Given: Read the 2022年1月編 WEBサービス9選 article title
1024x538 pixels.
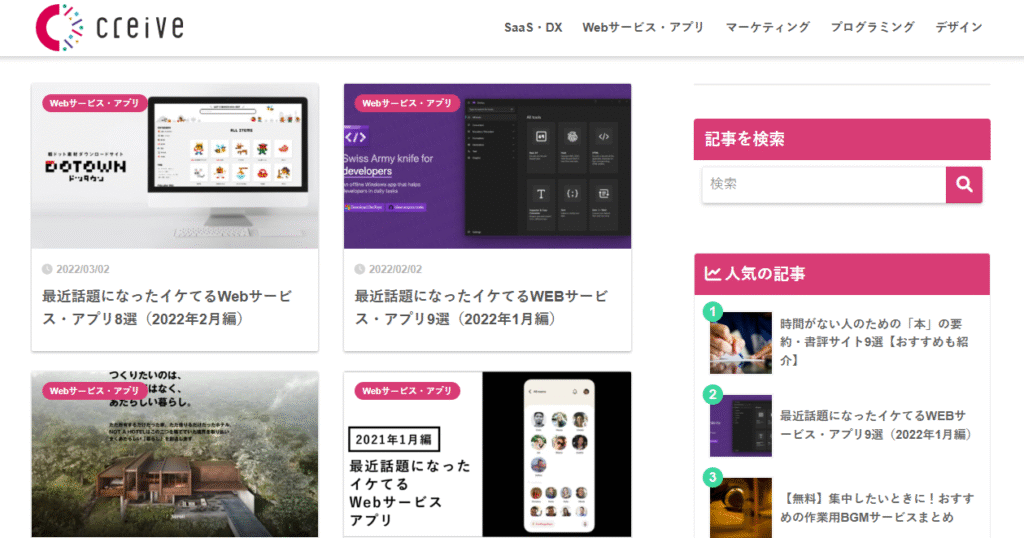Looking at the screenshot, I should [x=481, y=308].
